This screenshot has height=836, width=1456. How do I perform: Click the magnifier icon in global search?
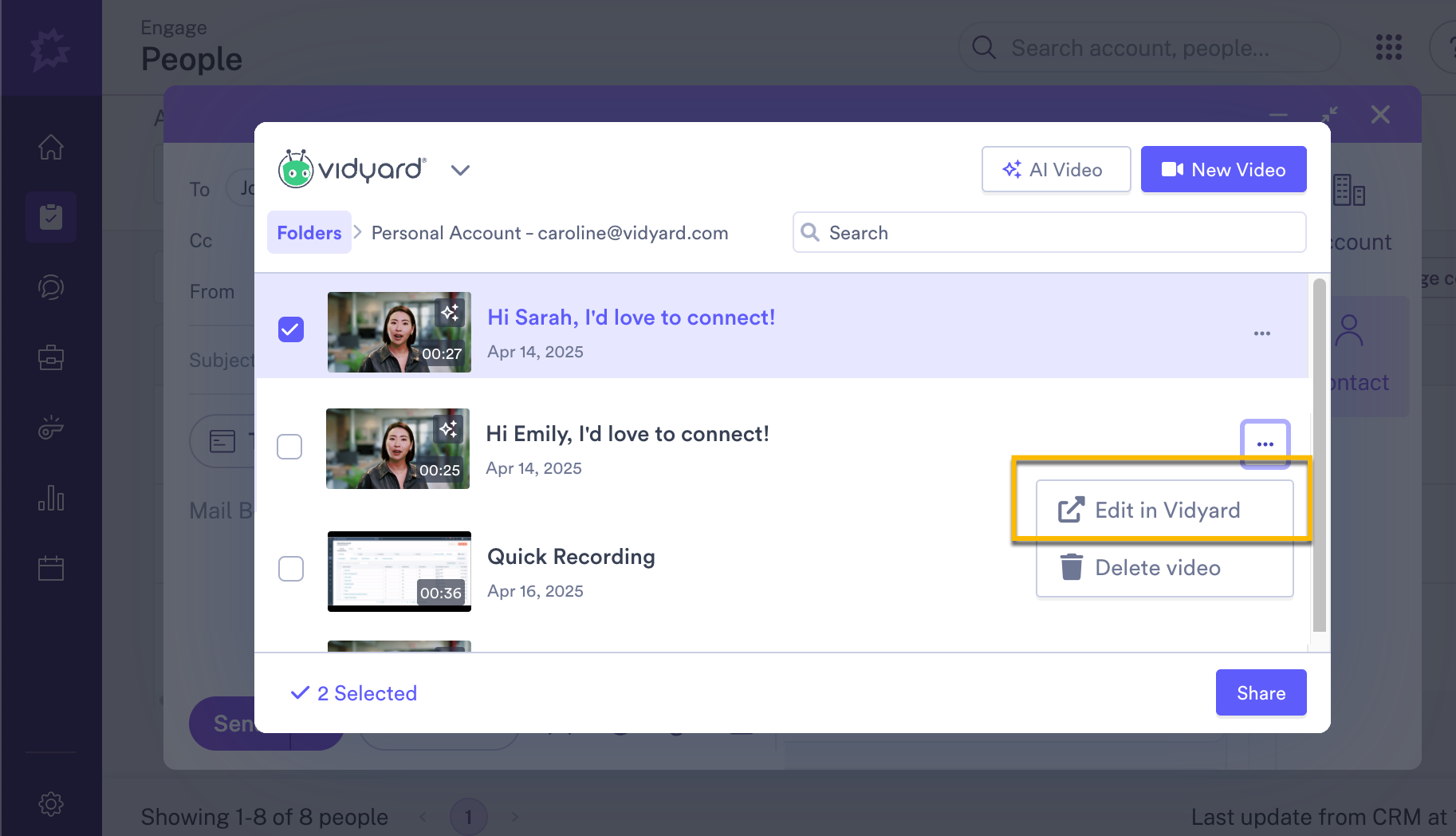[x=984, y=48]
